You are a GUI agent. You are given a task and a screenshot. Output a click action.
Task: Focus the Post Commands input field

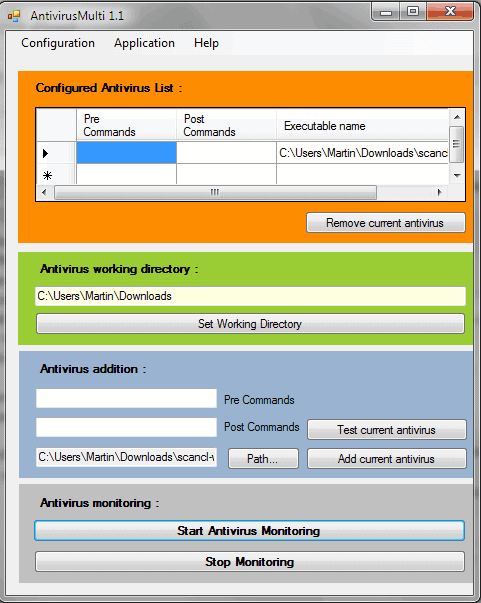126,427
